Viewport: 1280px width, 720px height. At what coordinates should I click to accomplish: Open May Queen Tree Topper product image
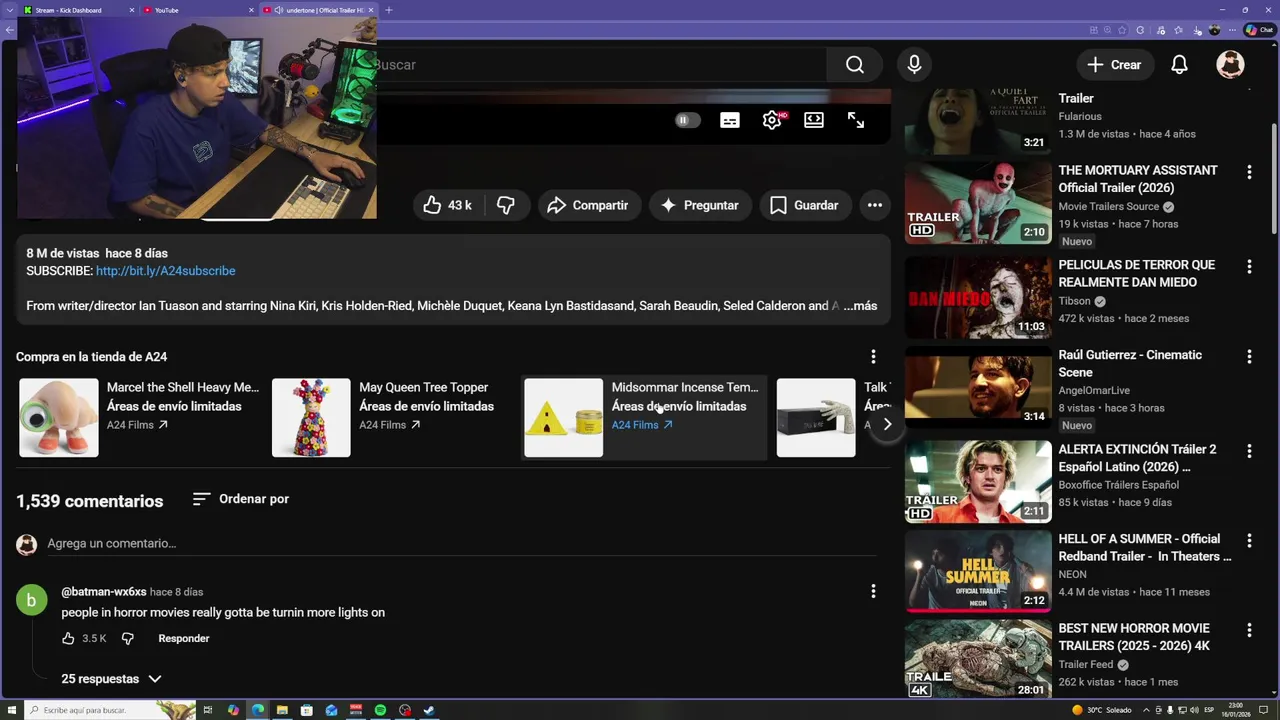pyautogui.click(x=311, y=417)
